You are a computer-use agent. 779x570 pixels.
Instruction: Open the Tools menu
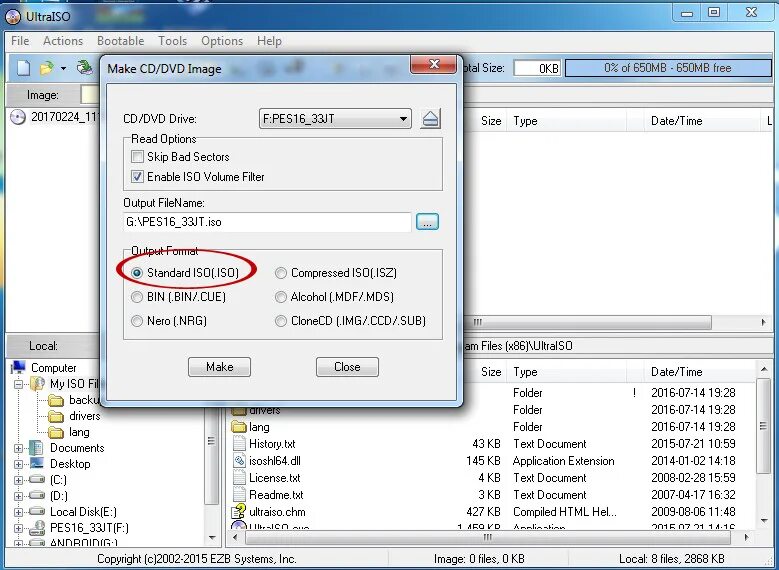click(x=172, y=41)
